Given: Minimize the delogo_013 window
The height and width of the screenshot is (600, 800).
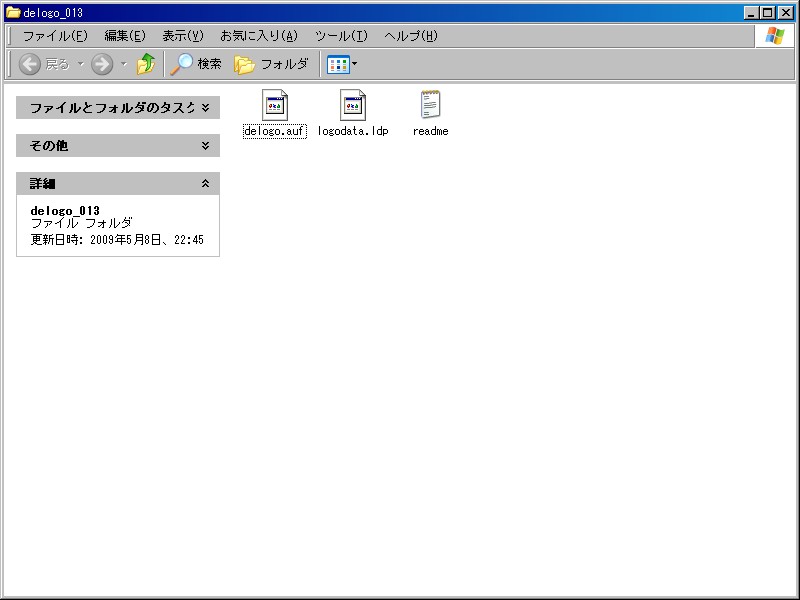Looking at the screenshot, I should (750, 13).
